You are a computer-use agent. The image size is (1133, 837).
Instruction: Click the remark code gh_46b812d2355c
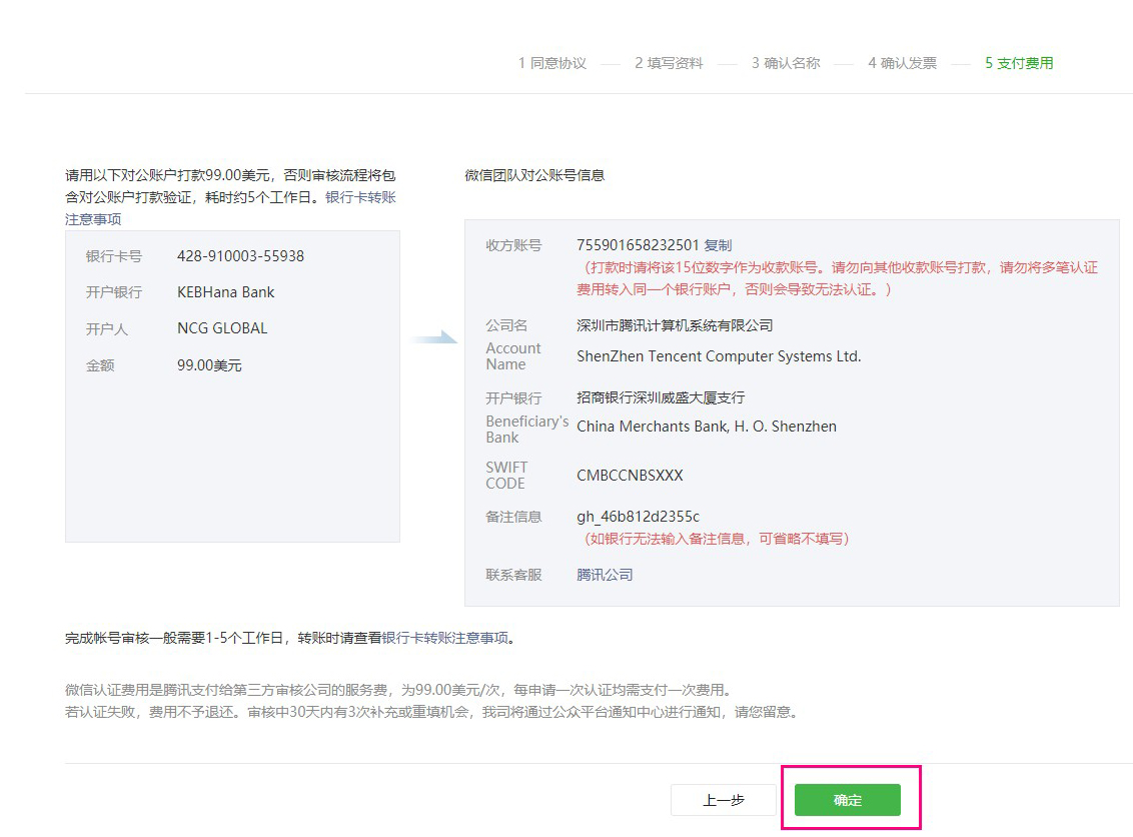tap(638, 516)
